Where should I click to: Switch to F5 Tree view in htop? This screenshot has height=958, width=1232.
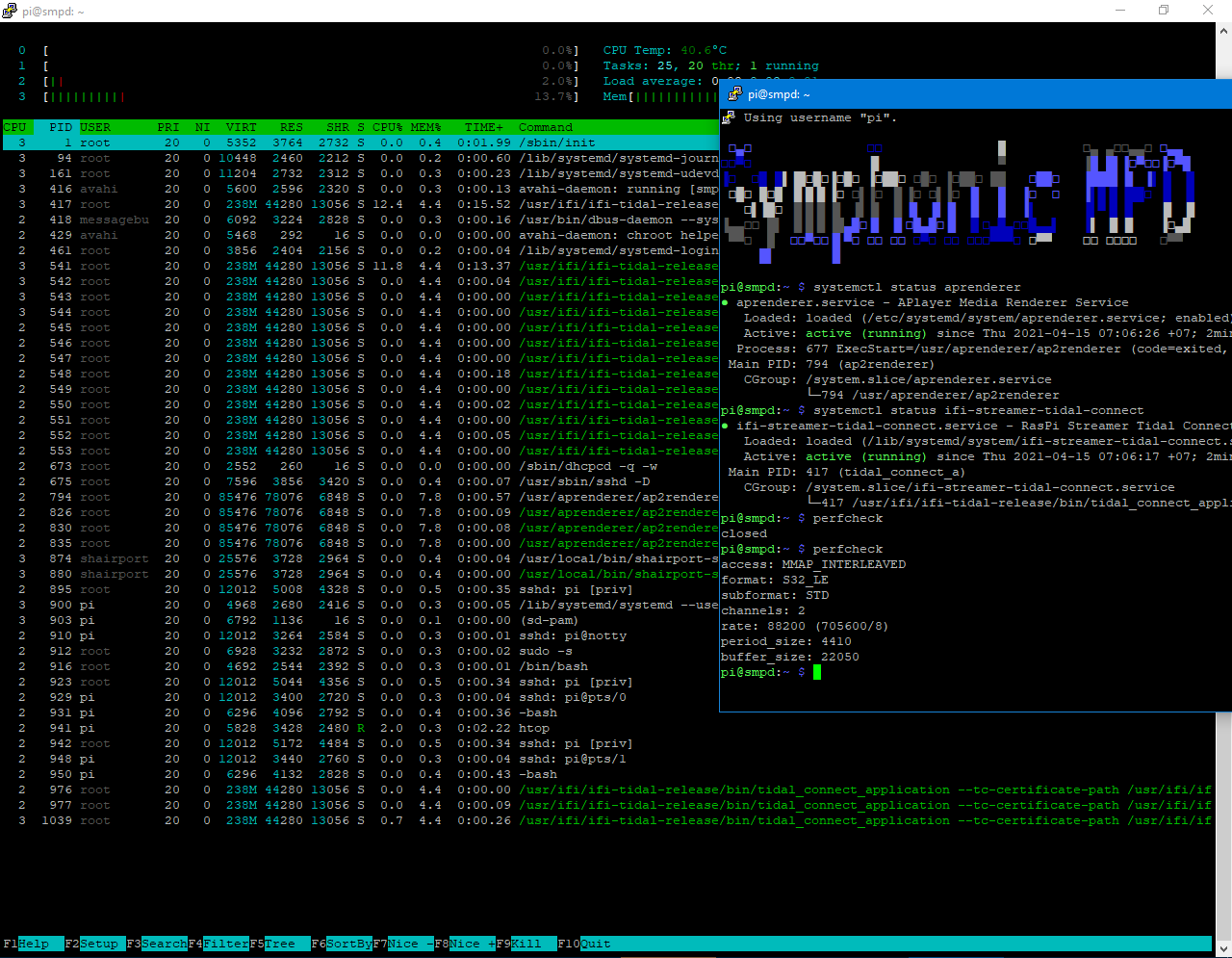[x=280, y=944]
